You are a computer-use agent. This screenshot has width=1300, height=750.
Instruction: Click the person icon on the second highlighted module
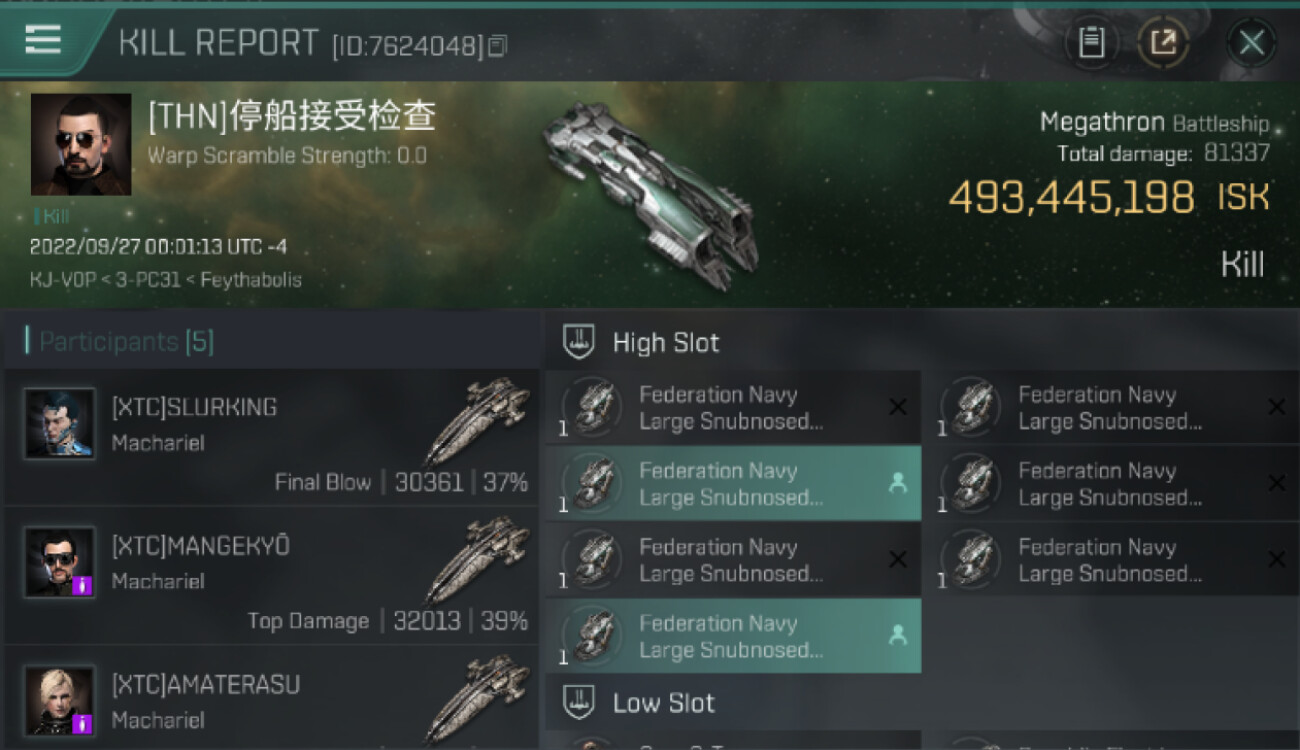point(898,483)
